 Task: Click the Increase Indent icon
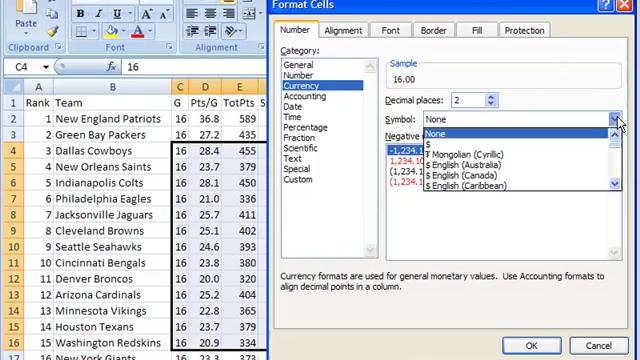pos(210,31)
